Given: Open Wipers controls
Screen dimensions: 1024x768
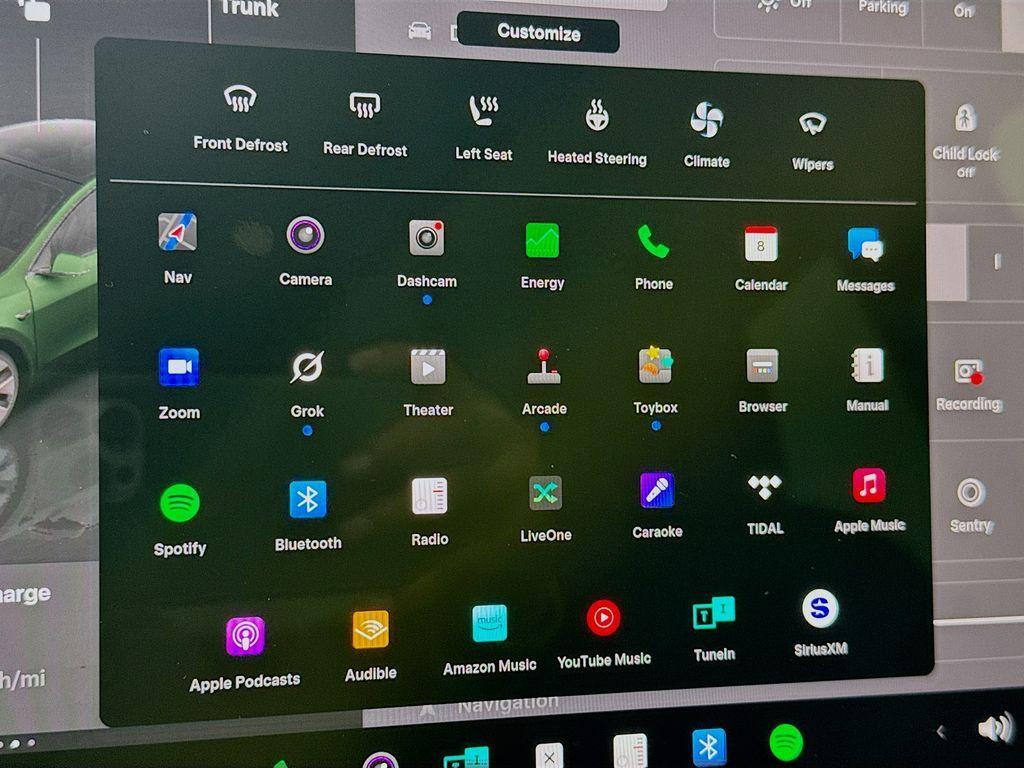Looking at the screenshot, I should coord(812,124).
